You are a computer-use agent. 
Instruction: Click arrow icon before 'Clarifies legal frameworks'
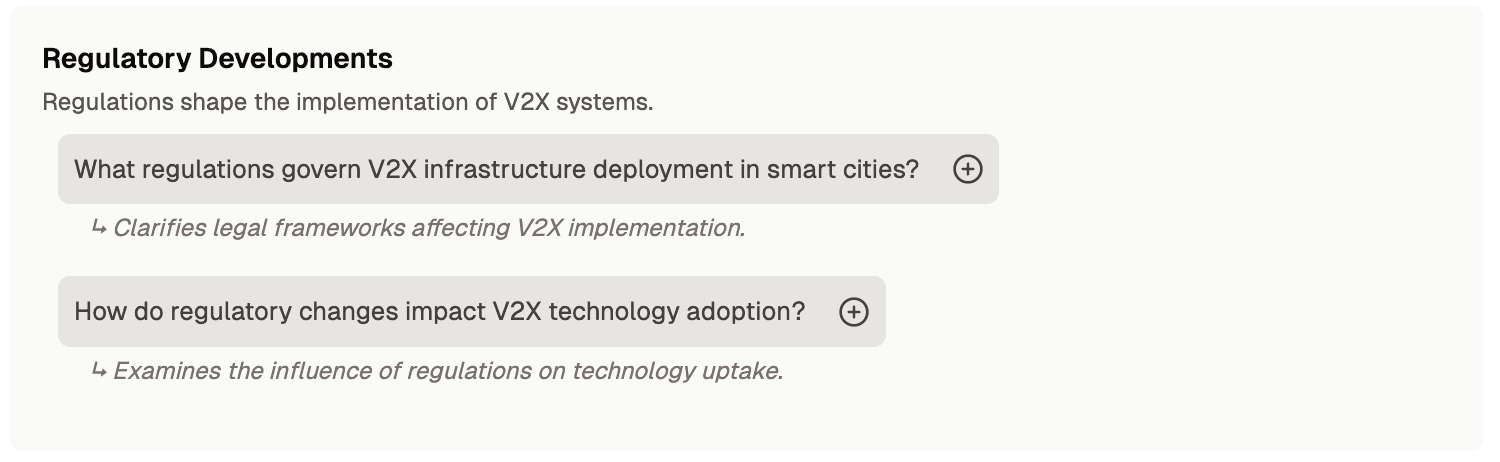pyautogui.click(x=99, y=227)
